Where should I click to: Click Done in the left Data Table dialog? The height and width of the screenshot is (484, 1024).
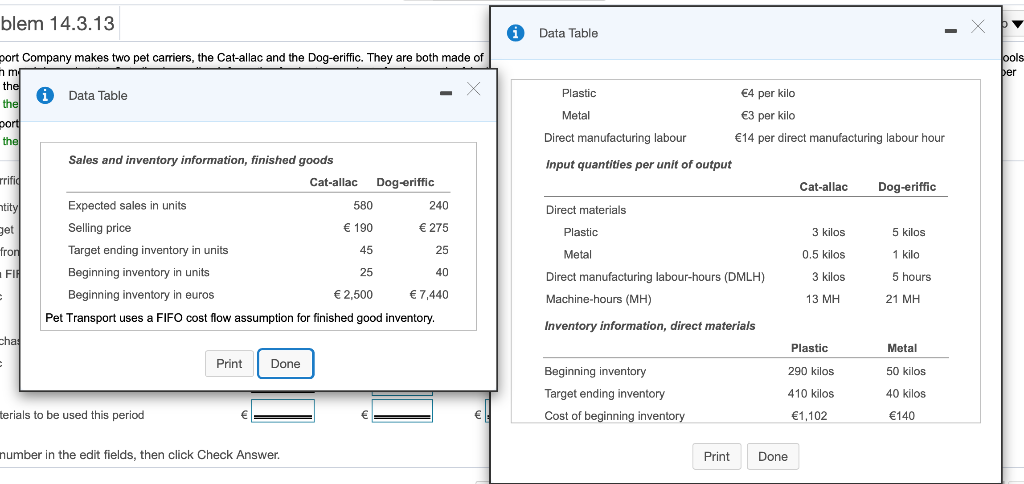coord(285,364)
